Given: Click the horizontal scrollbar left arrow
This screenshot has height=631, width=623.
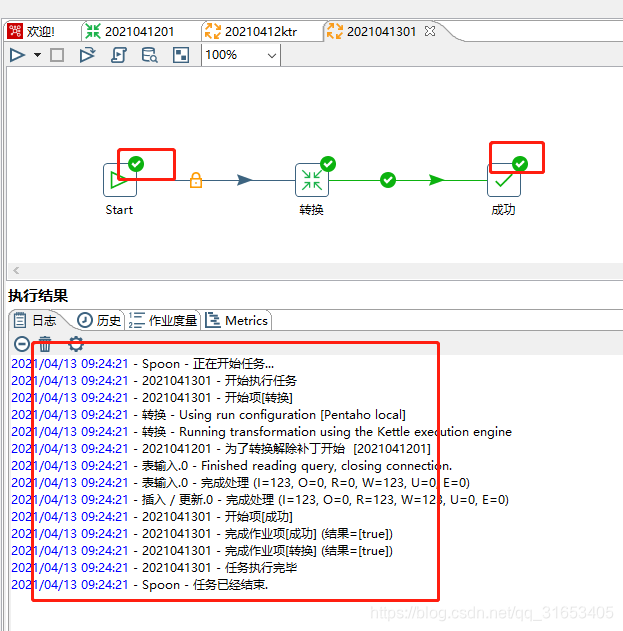Looking at the screenshot, I should pos(16,270).
